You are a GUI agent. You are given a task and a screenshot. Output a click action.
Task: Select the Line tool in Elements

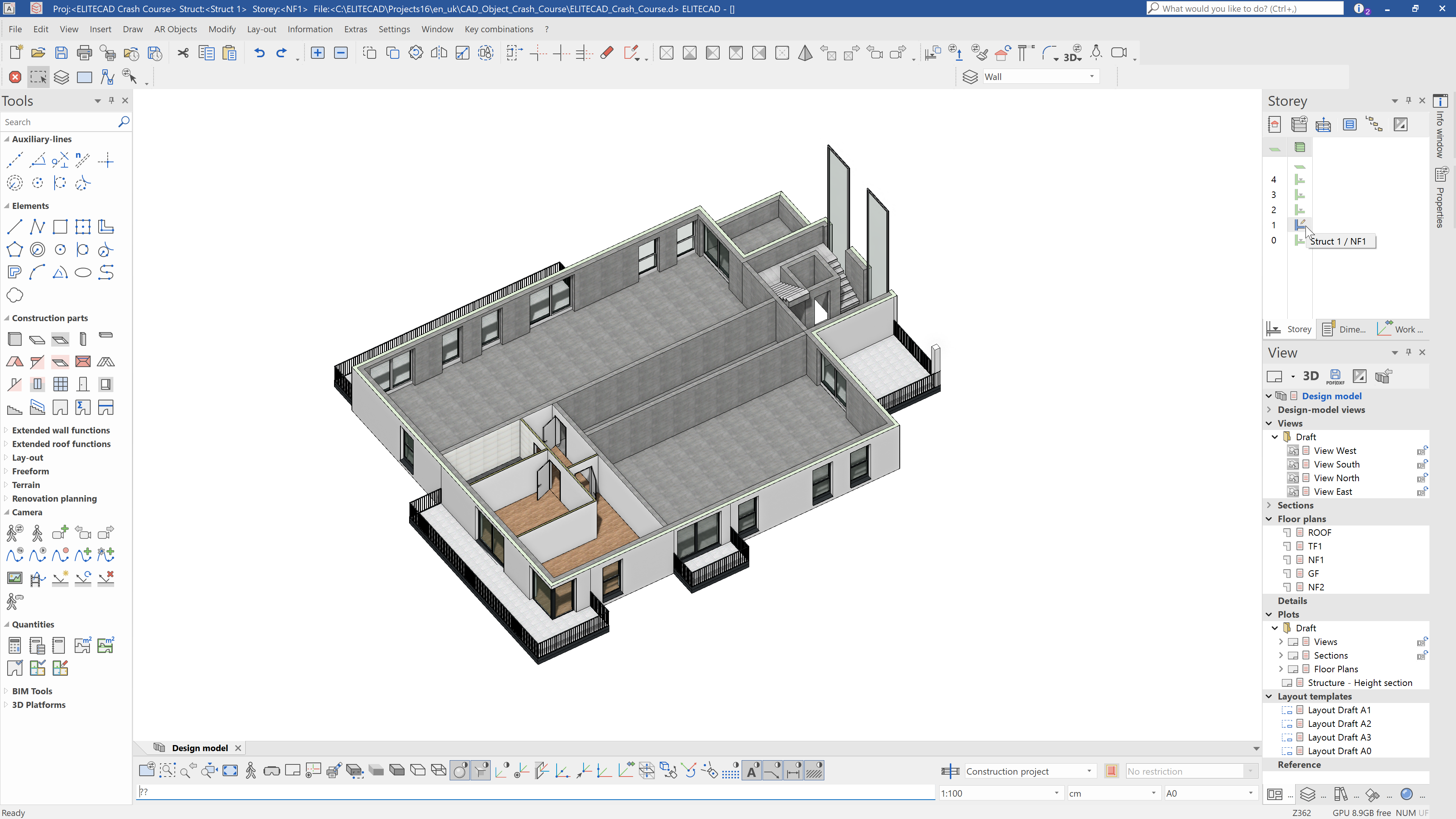point(15,227)
